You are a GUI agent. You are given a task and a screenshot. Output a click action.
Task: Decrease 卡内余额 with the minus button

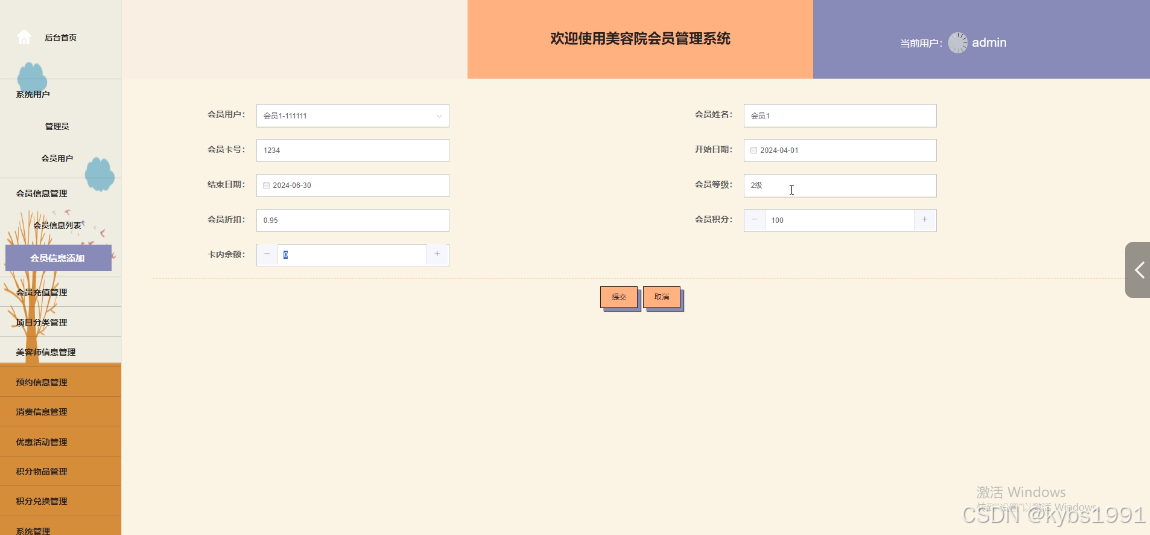pos(267,255)
